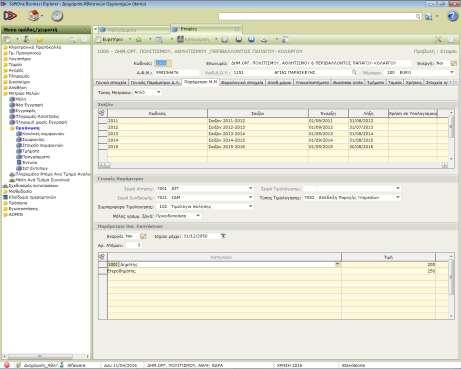The image size is (461, 369).
Task: Switch to the Ταμείο tab
Action: click(x=395, y=82)
